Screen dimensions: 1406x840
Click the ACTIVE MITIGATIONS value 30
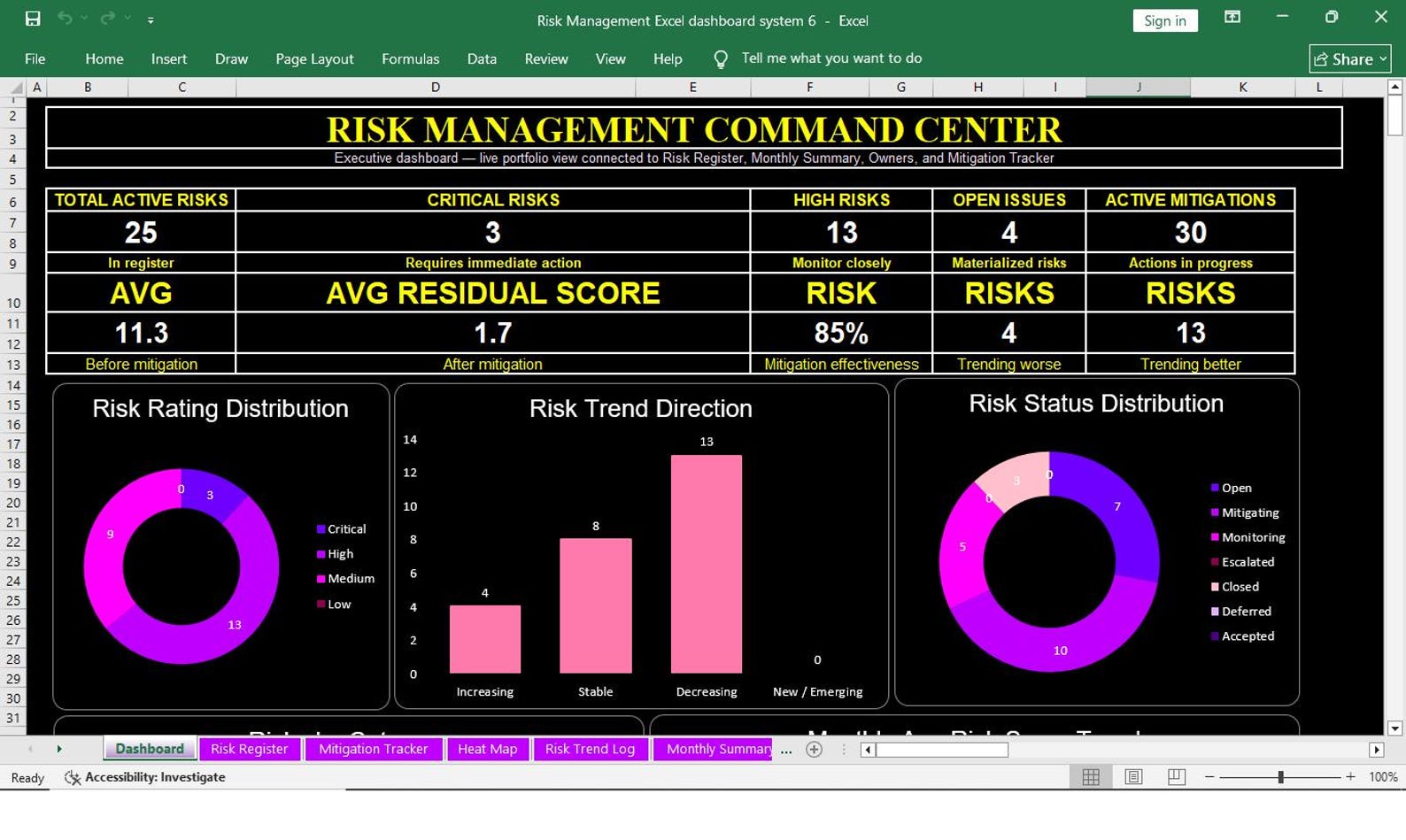1190,232
